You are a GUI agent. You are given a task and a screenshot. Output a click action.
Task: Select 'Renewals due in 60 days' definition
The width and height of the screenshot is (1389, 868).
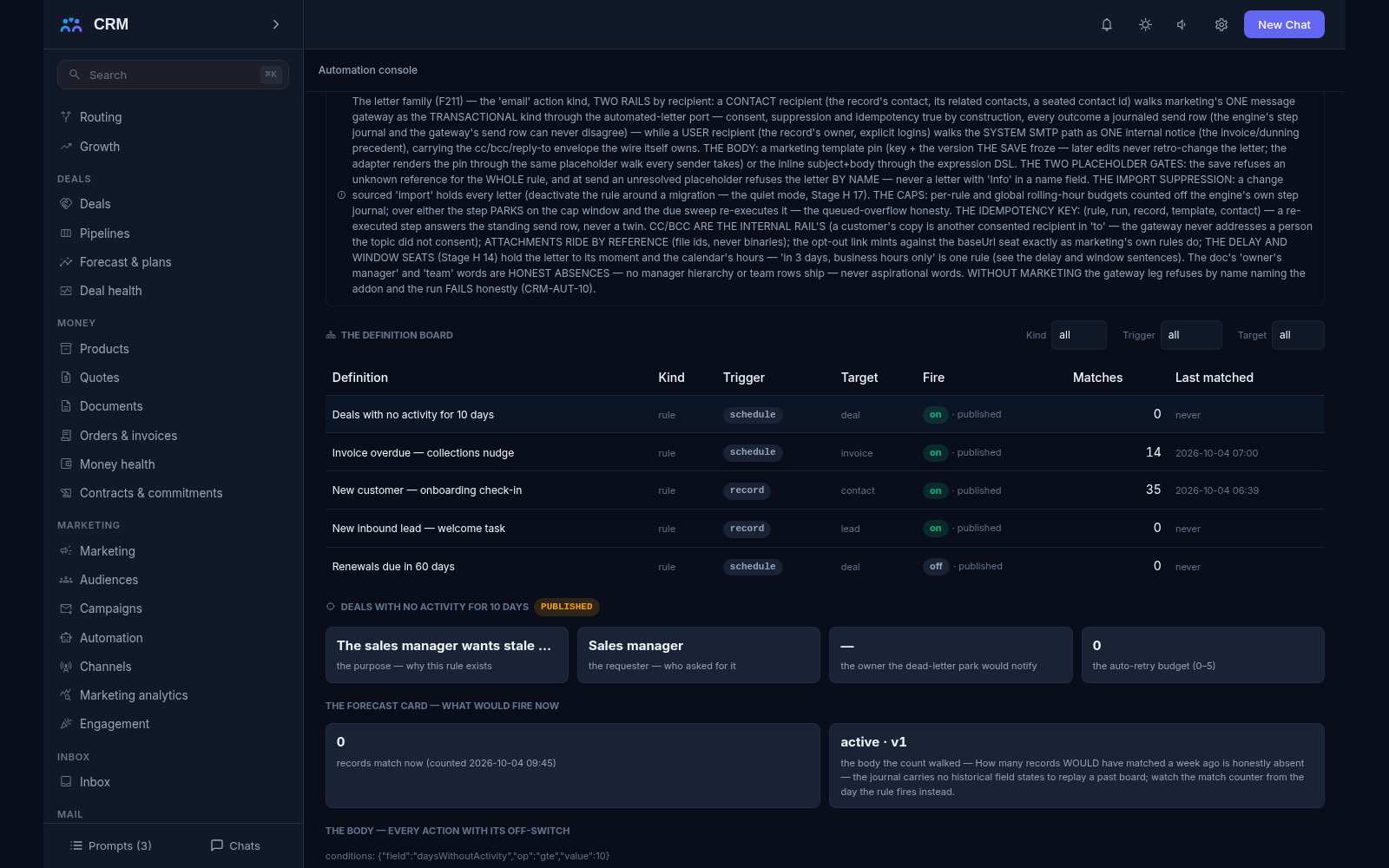(393, 567)
